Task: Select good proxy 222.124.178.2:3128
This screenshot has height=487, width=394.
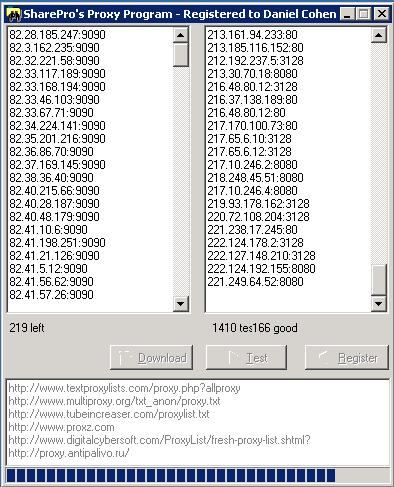Action: [x=255, y=243]
